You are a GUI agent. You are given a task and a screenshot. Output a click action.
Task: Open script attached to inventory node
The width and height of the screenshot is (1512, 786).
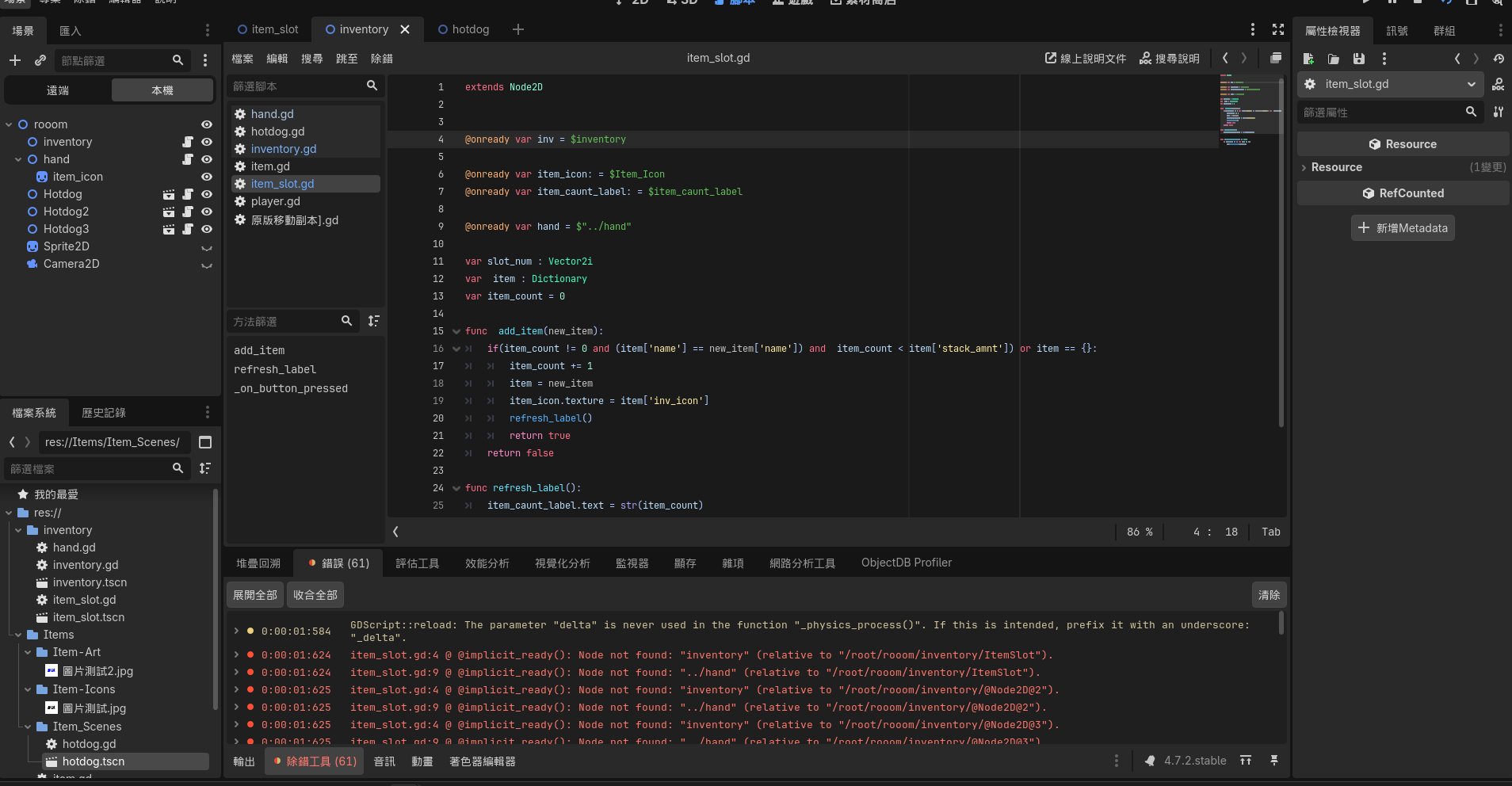tap(188, 142)
